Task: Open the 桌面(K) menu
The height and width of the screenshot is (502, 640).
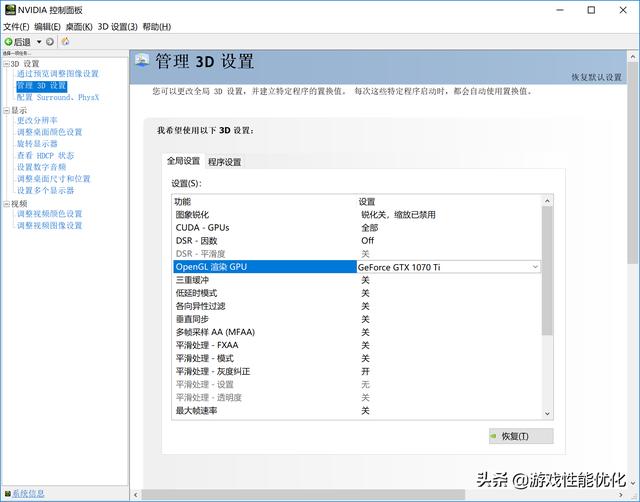Action: tap(79, 27)
